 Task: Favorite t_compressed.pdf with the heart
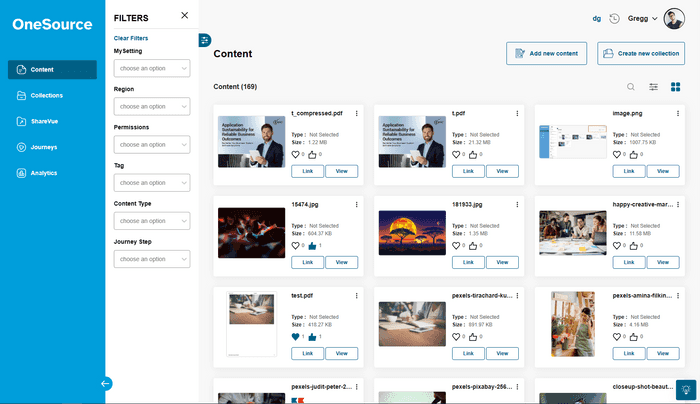(x=295, y=154)
